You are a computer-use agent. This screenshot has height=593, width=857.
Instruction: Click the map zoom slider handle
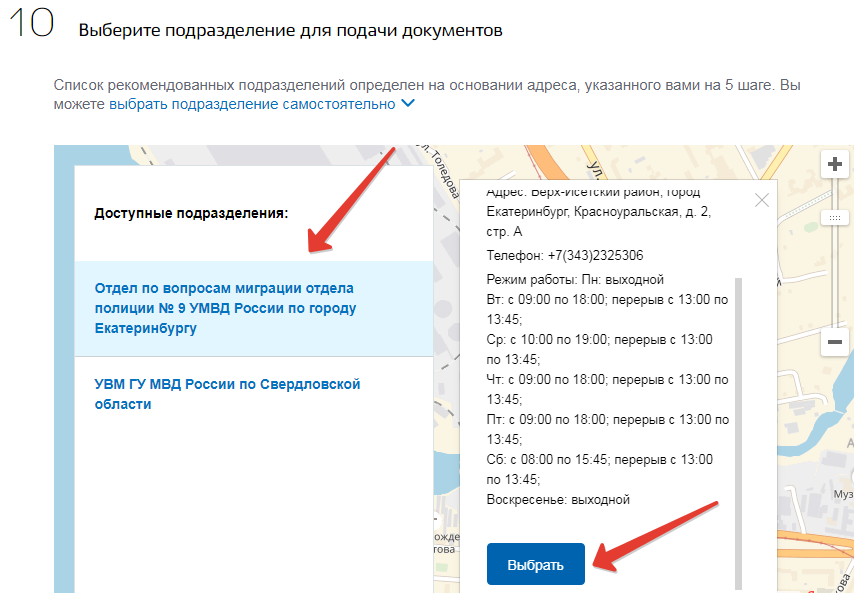point(834,218)
